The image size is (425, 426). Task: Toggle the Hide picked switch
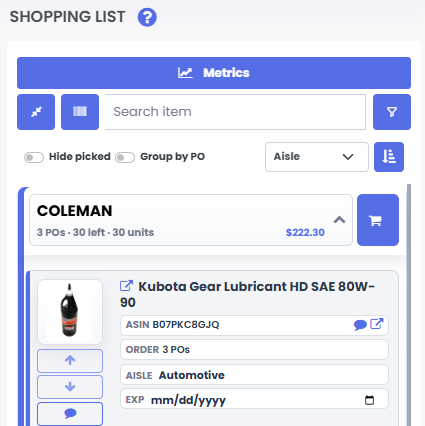[34, 157]
